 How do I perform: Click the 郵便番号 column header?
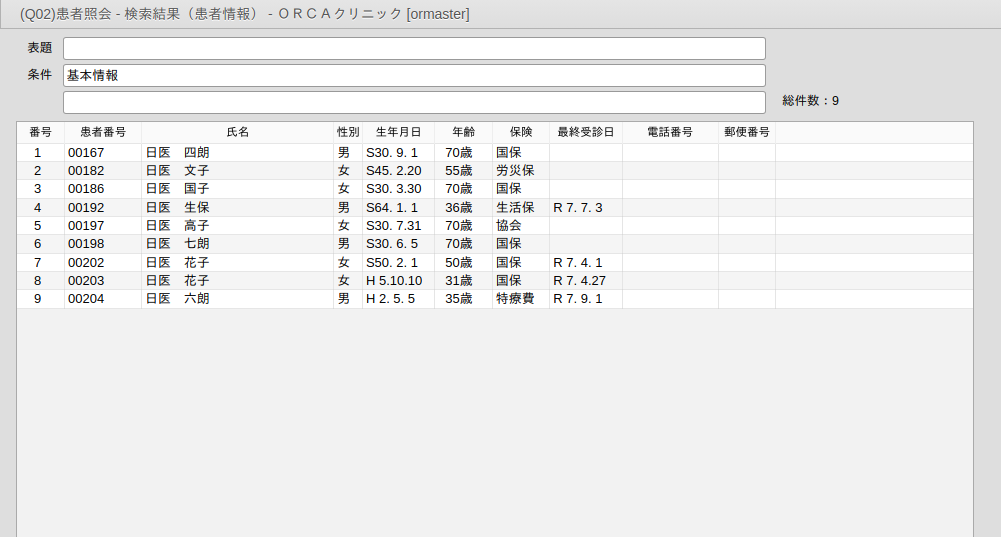pos(746,132)
